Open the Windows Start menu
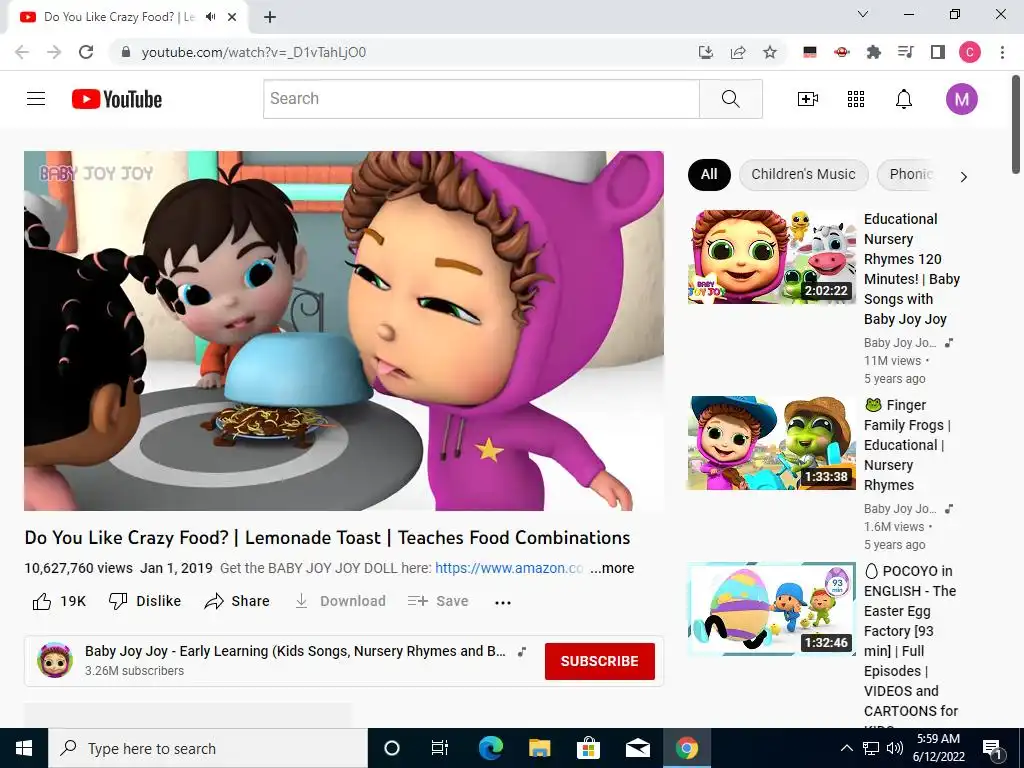This screenshot has height=768, width=1024. (24, 748)
